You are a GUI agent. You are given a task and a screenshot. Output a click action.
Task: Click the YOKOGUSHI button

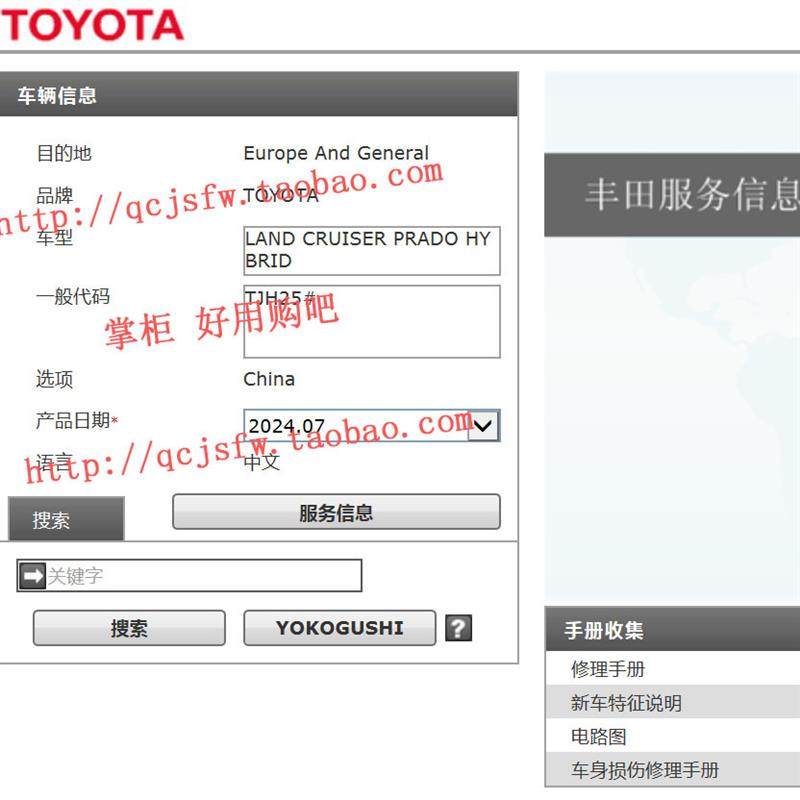[x=340, y=628]
